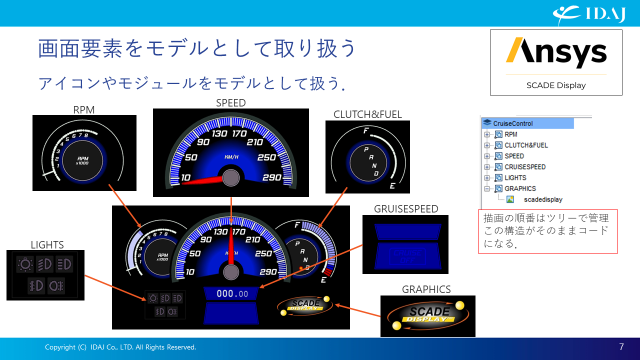
Task: Select the scadedisplay tree item
Action: coord(543,200)
